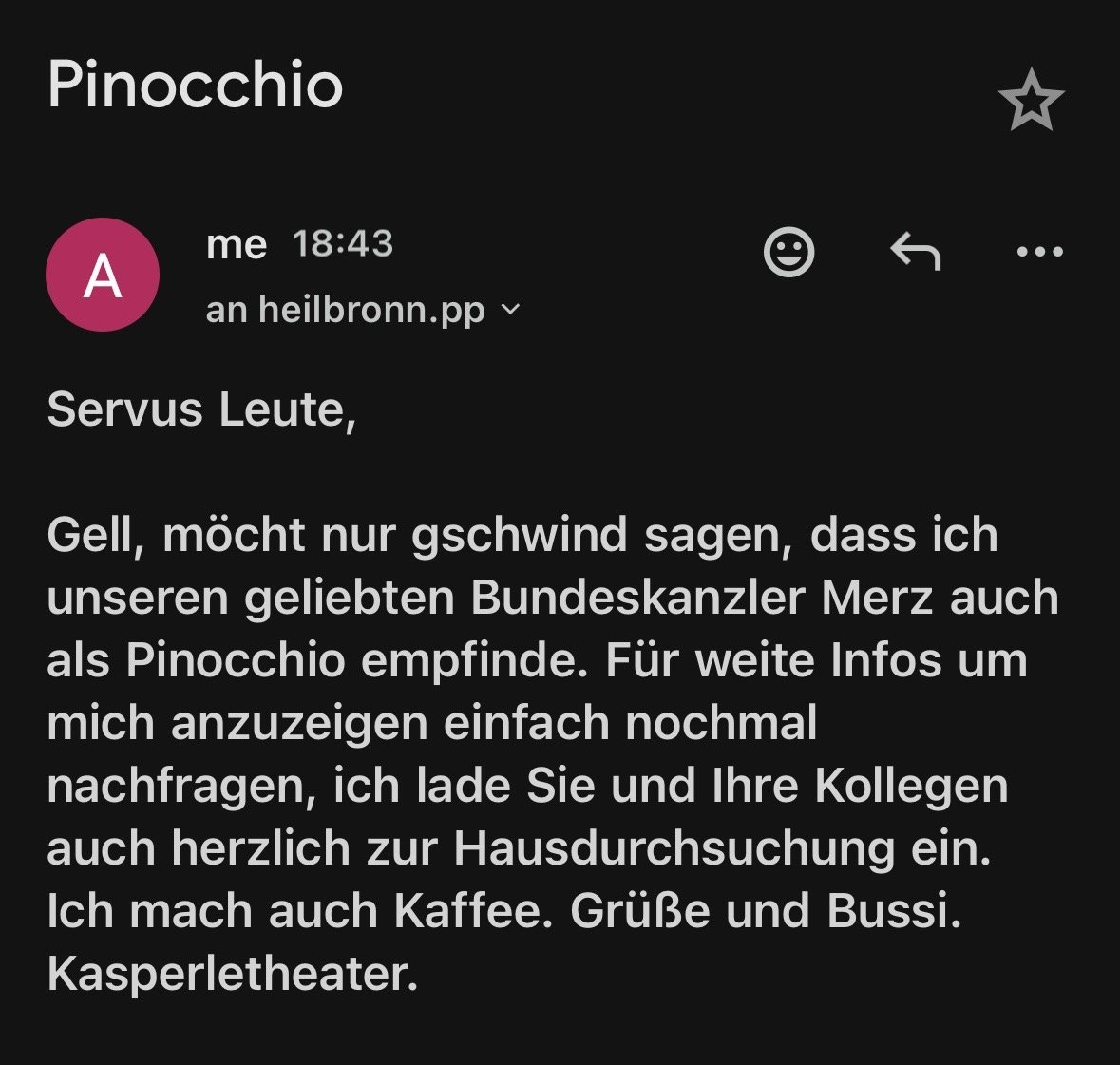Screen dimensions: 1120x1065
Task: Click 'Grüße und Bussi.' in the email
Action: point(766,911)
